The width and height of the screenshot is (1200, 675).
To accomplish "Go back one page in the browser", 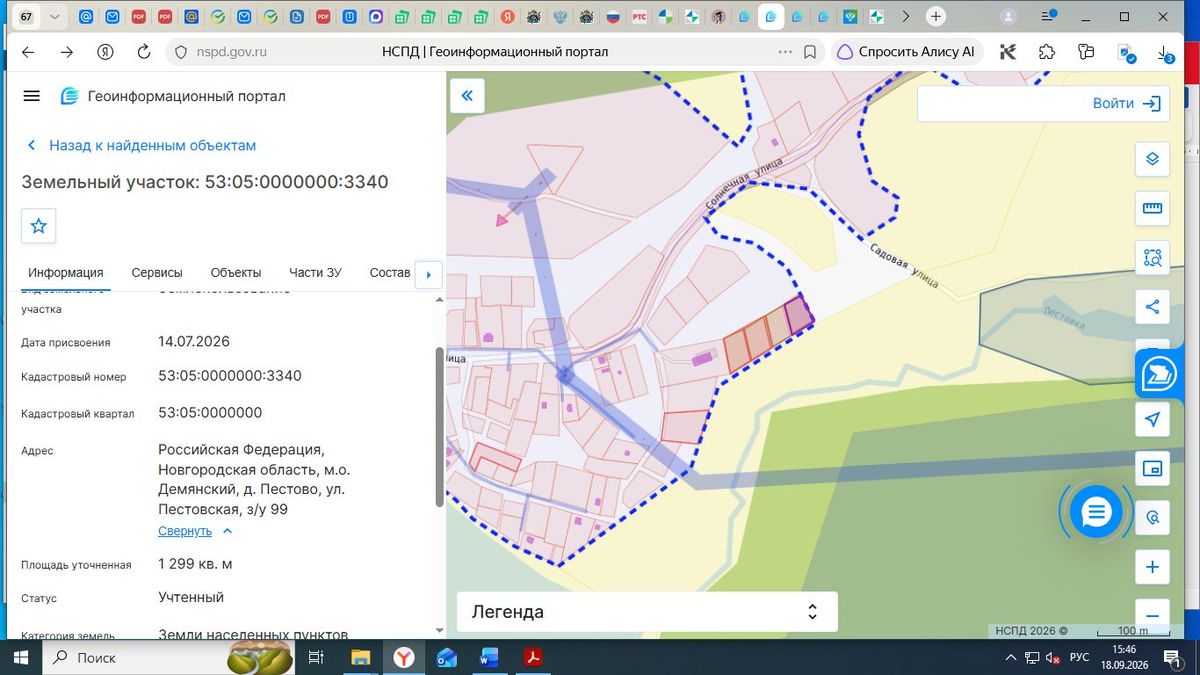I will pos(28,52).
